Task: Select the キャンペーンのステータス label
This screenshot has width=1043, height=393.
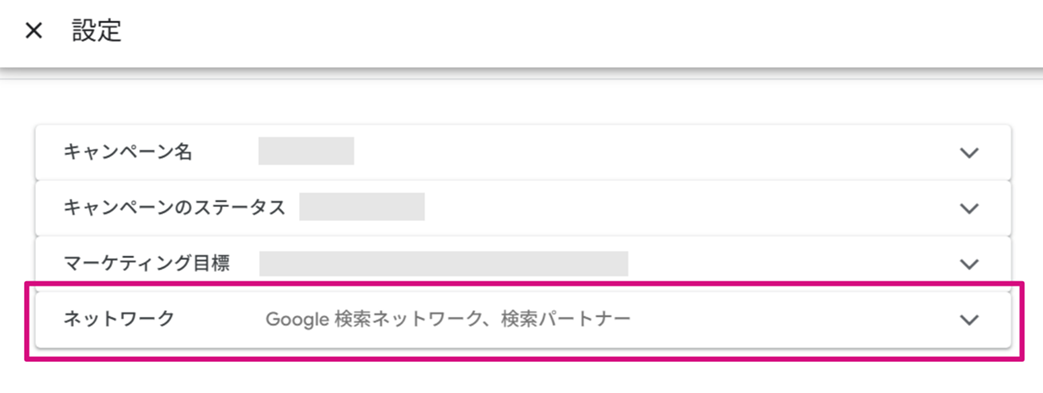Action: click(x=174, y=207)
